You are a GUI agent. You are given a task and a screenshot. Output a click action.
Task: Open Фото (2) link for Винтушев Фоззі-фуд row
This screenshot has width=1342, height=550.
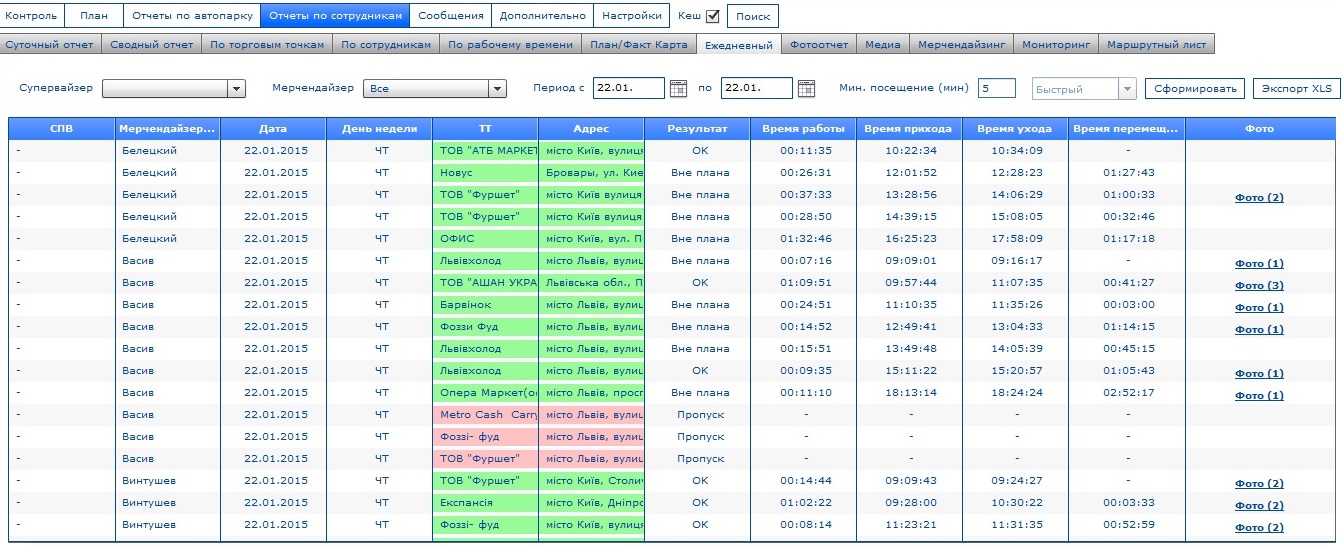tap(1259, 528)
